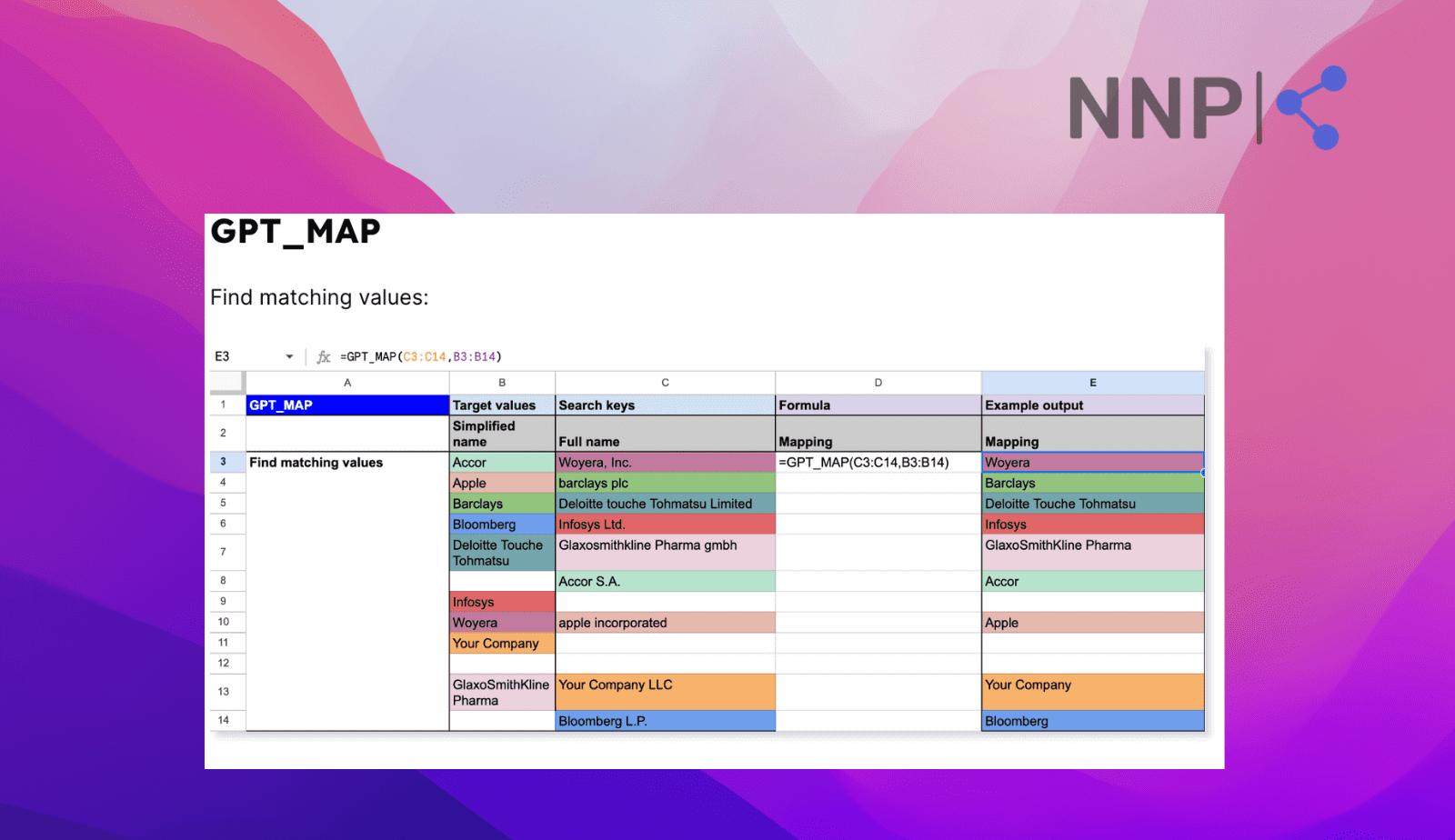Click 'Glaxosmithkline Pharma gmbh' cell
Image resolution: width=1455 pixels, height=840 pixels.
pyautogui.click(x=665, y=553)
